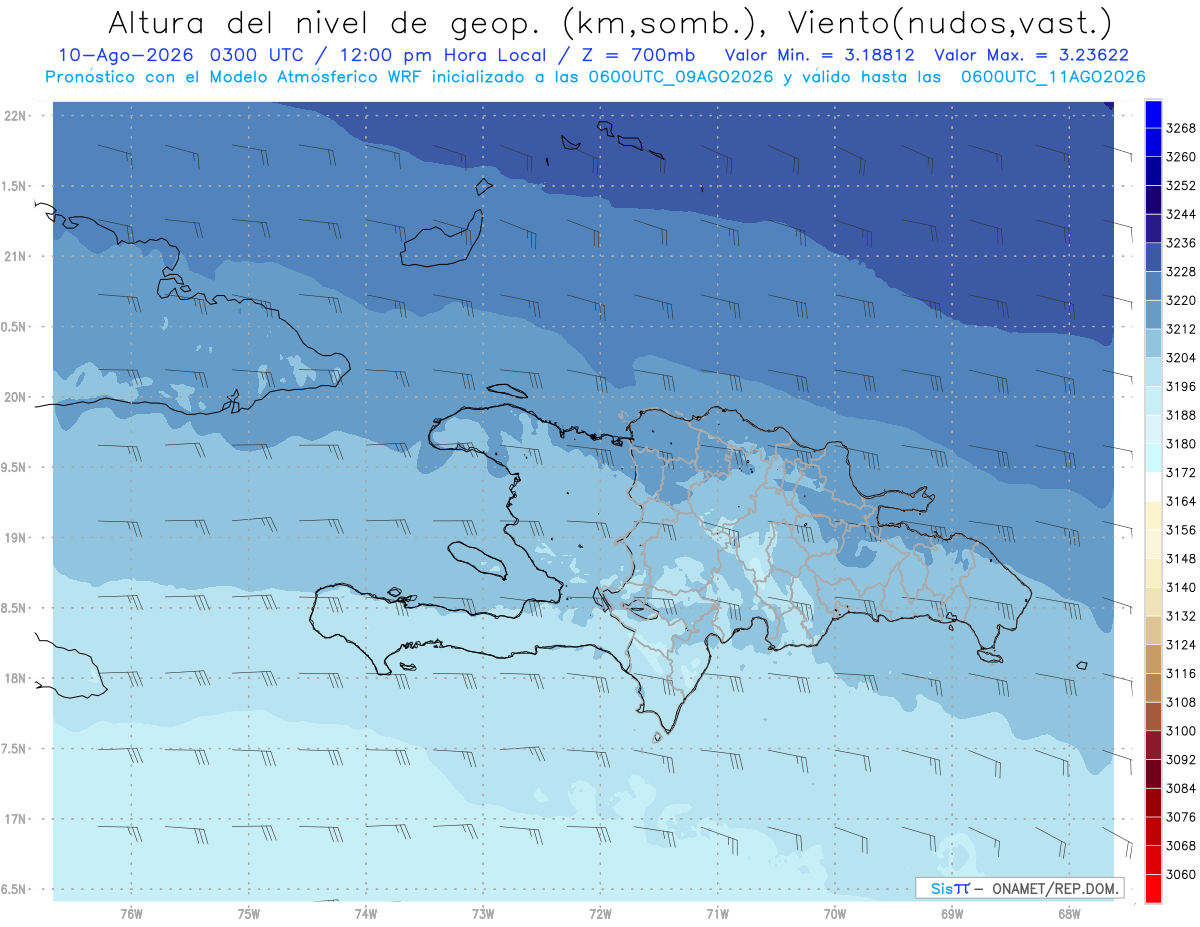This screenshot has width=1200, height=927.
Task: Click the 72W longitude label
Action: pyautogui.click(x=600, y=913)
